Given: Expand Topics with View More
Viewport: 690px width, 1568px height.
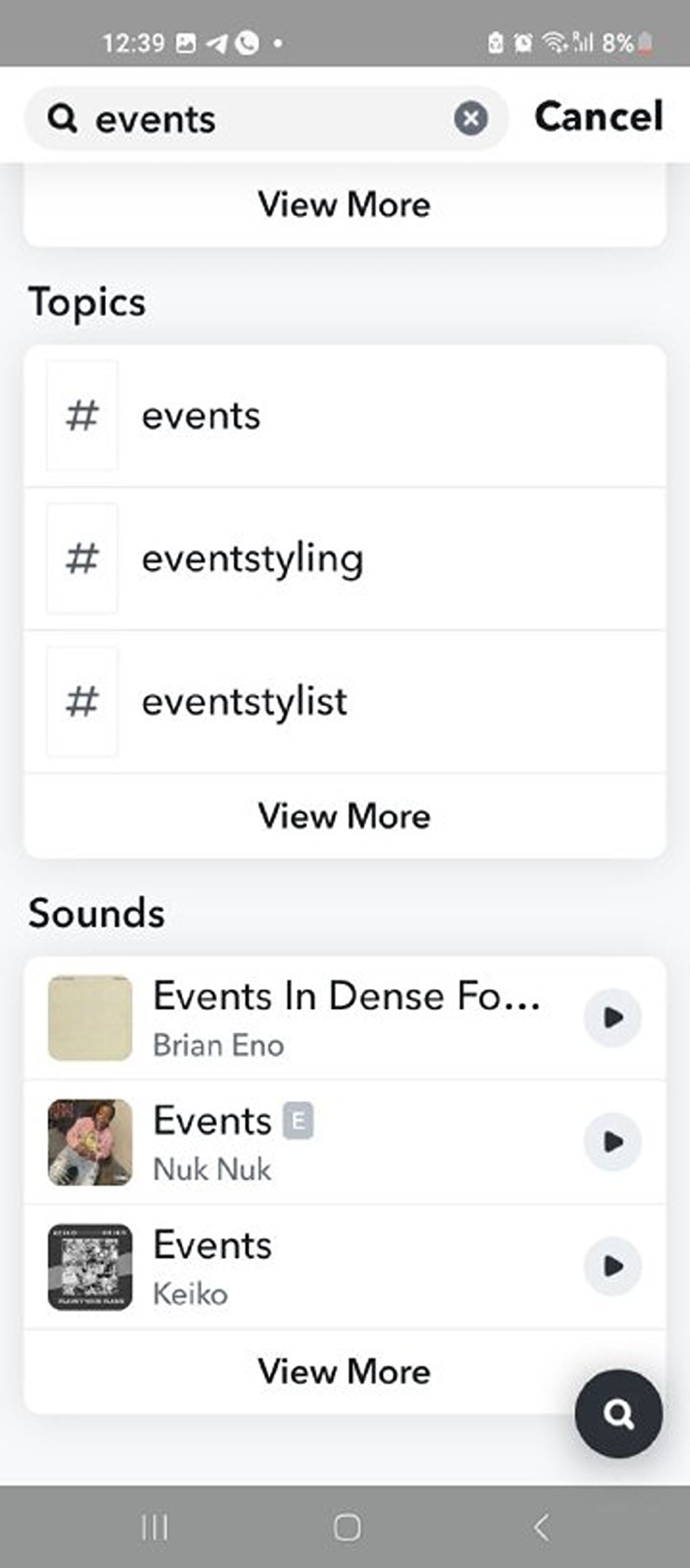Looking at the screenshot, I should (x=344, y=816).
